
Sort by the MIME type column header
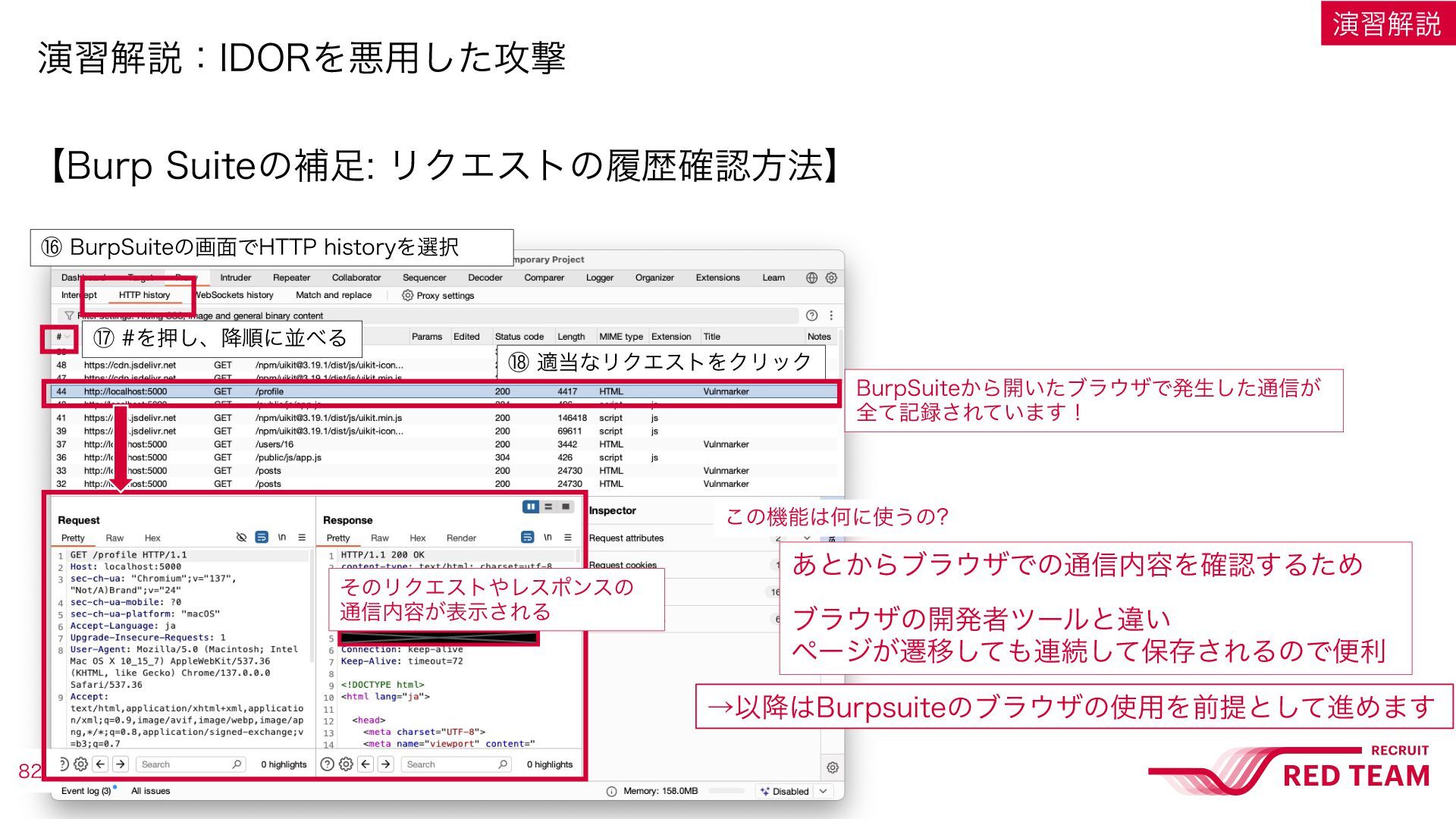(621, 337)
